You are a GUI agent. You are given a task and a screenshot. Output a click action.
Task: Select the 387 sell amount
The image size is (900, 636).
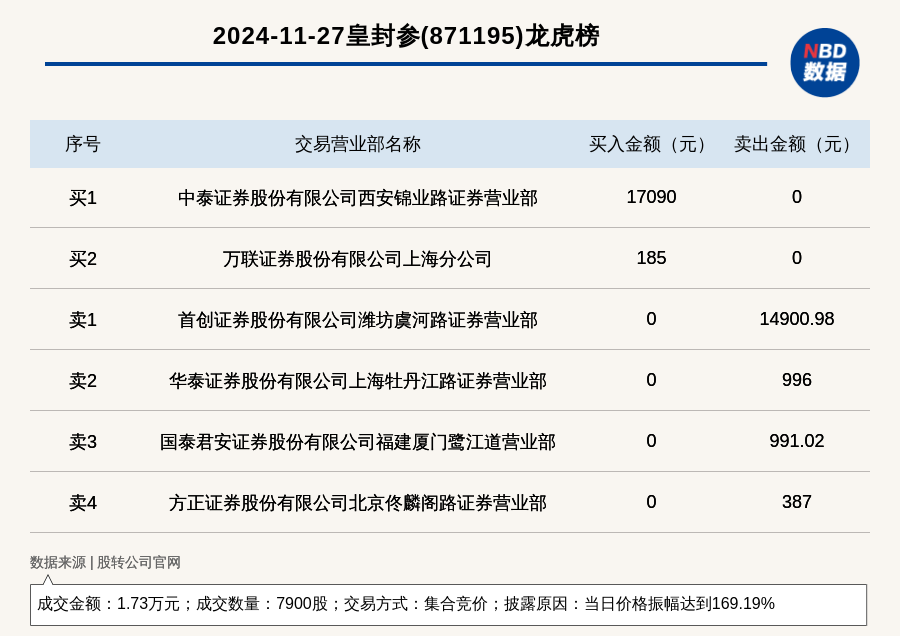point(797,502)
